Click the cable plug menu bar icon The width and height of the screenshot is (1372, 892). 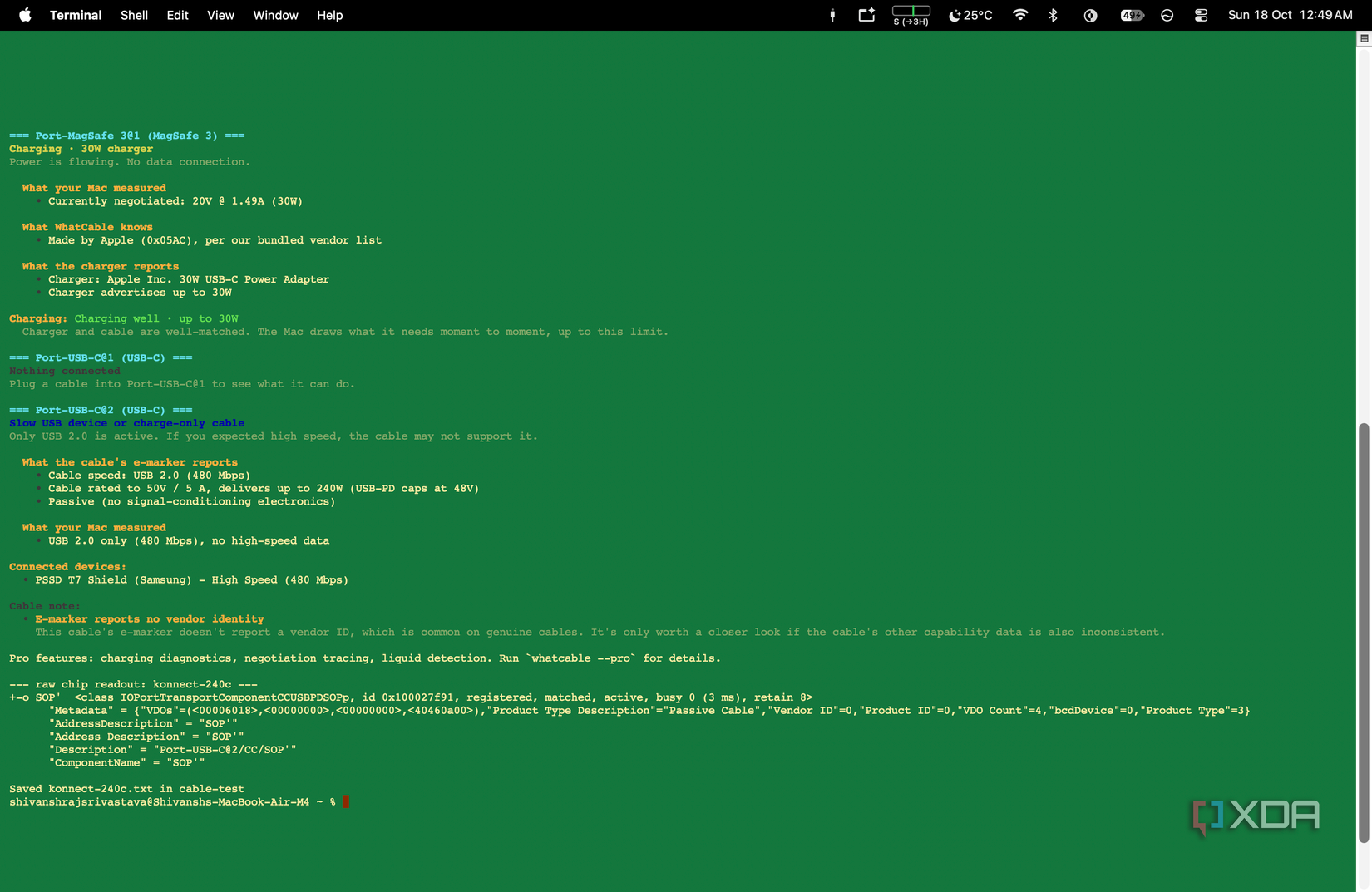(832, 15)
